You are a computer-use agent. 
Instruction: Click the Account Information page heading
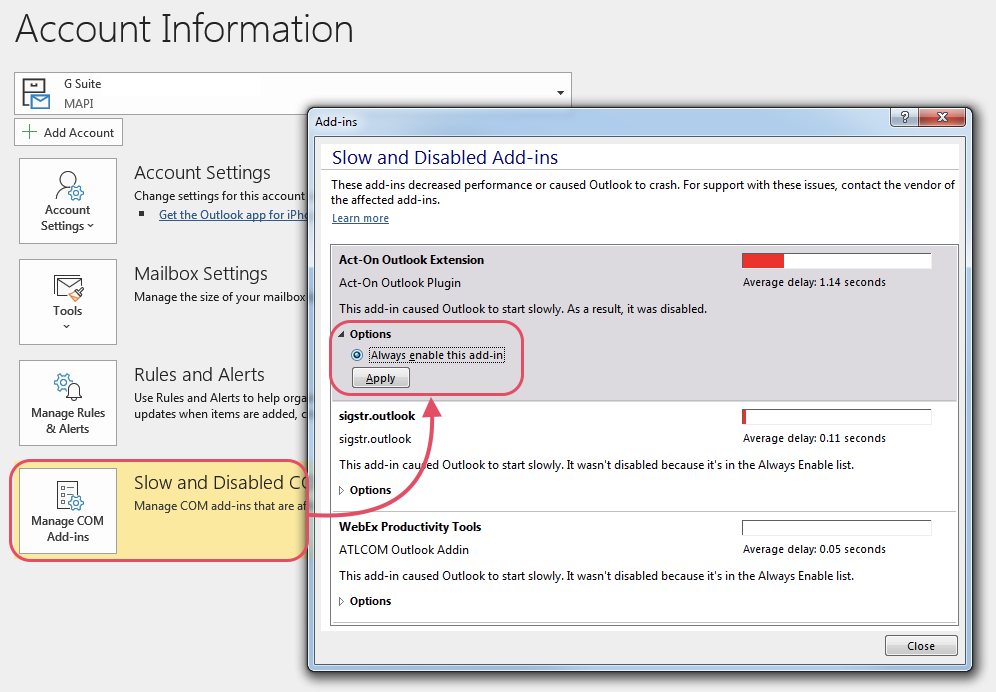pos(184,29)
